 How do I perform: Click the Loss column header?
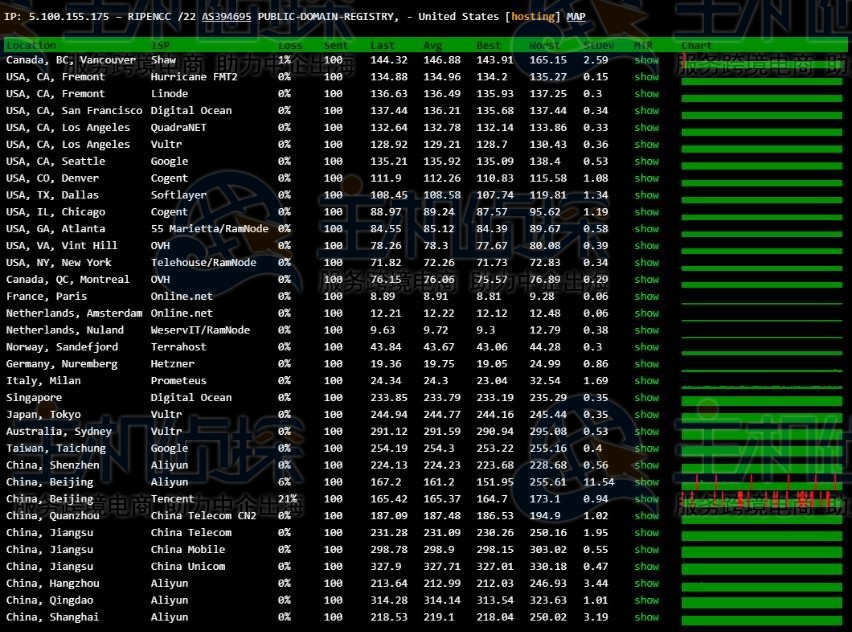click(290, 45)
